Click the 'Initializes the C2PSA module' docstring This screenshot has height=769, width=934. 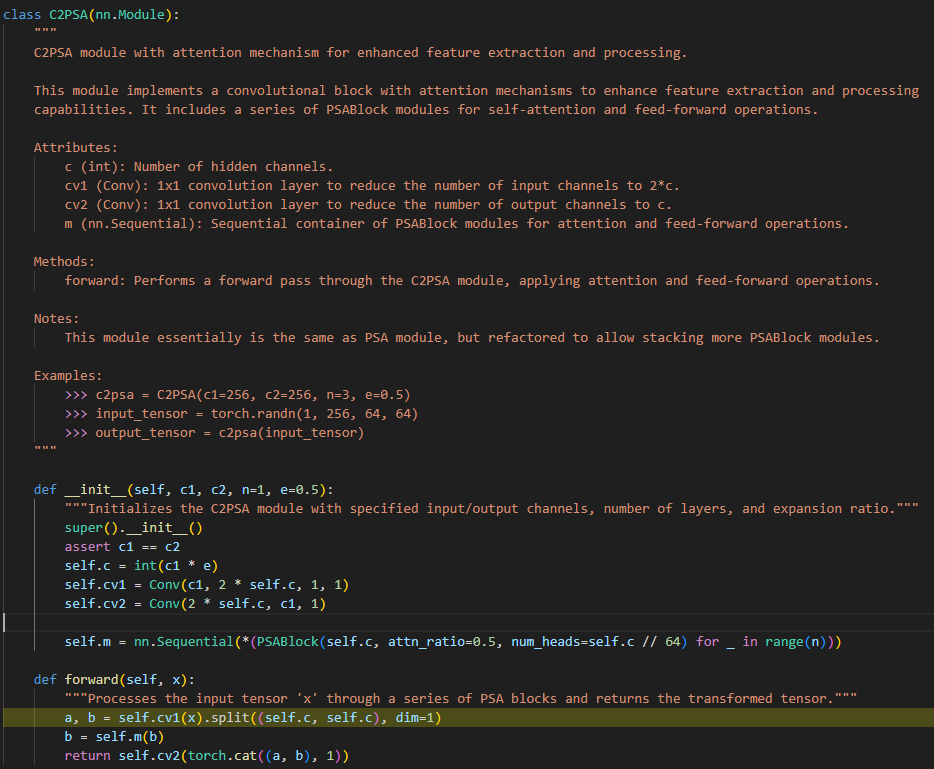[x=491, y=509]
